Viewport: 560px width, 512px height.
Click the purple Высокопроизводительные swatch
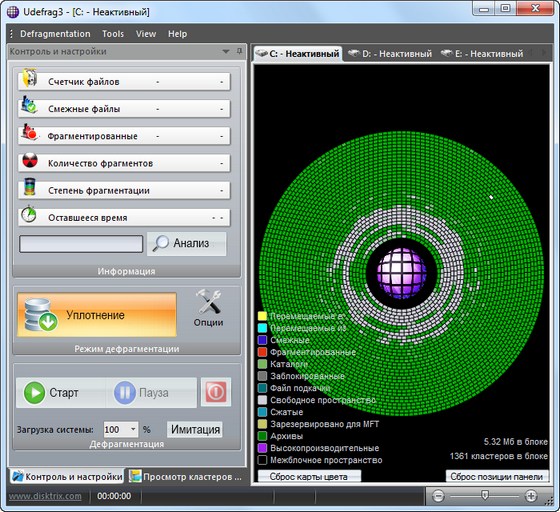pyautogui.click(x=262, y=448)
